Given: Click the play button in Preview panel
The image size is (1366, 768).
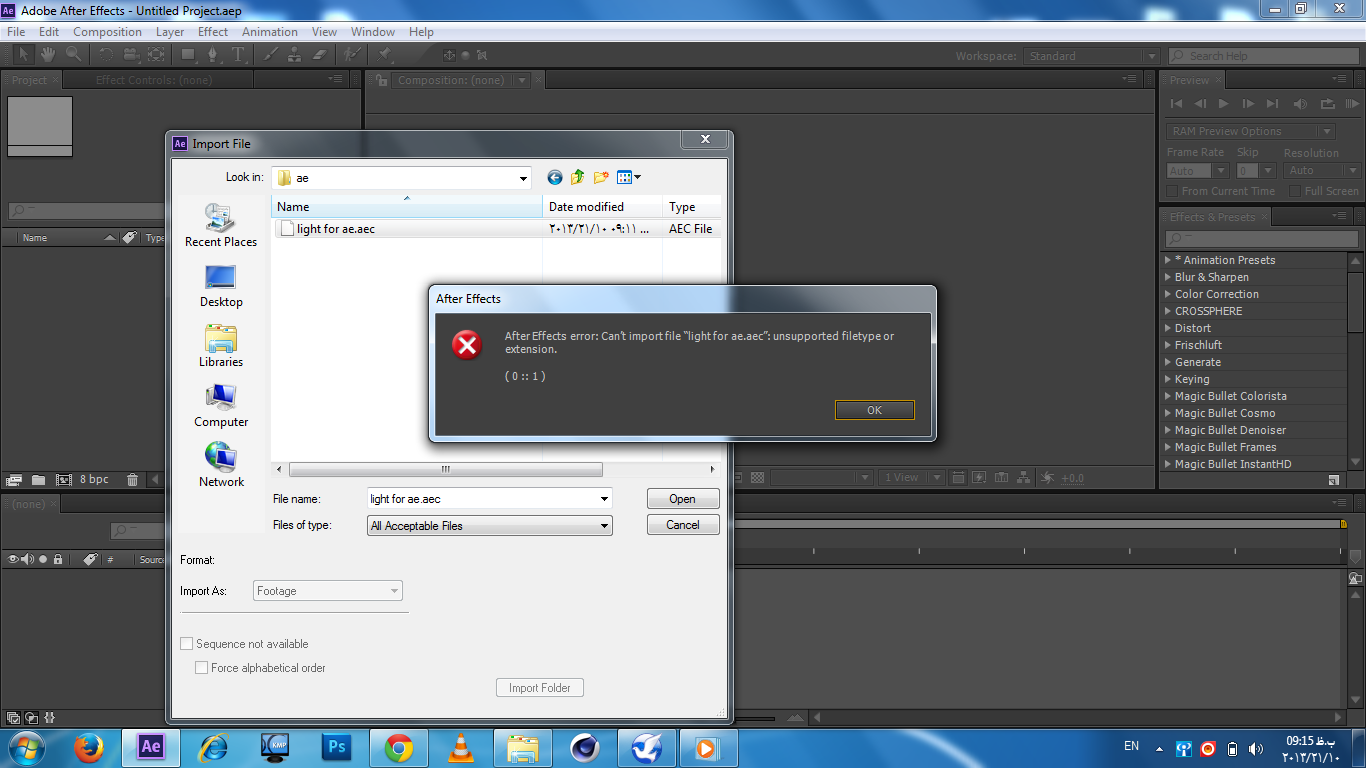Looking at the screenshot, I should (1224, 103).
